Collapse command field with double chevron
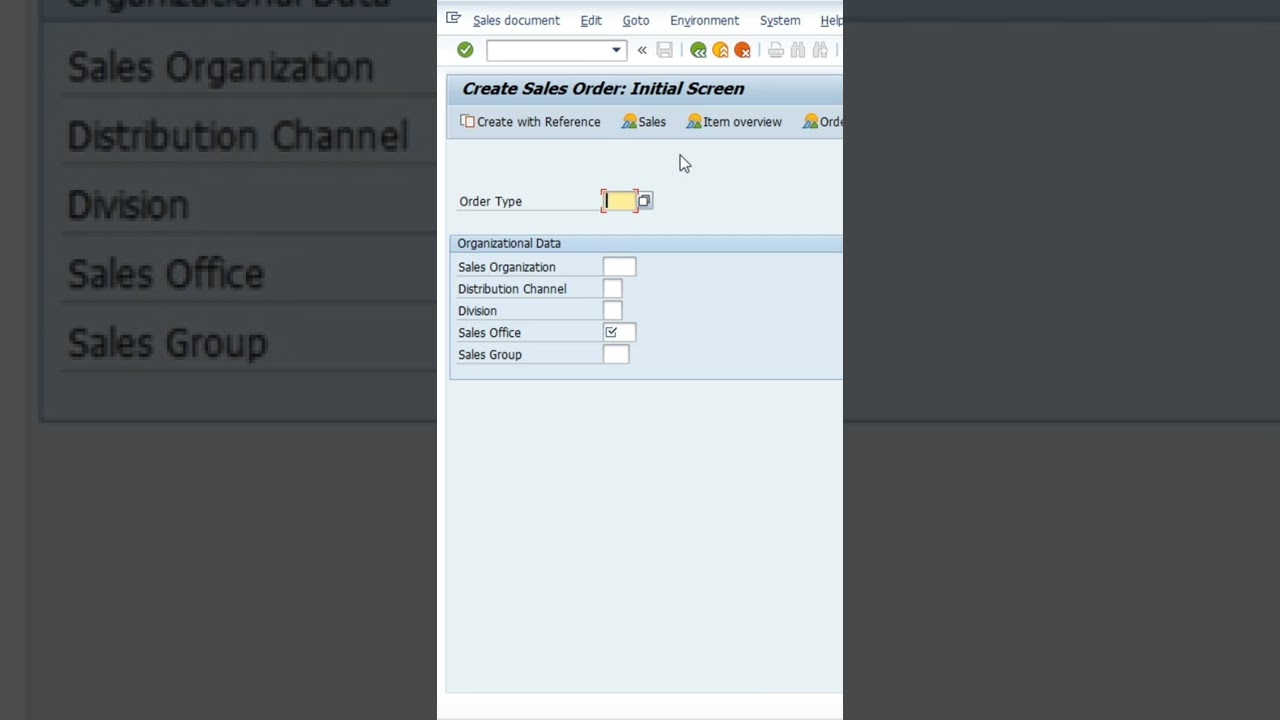Viewport: 1280px width, 720px height. click(x=642, y=50)
